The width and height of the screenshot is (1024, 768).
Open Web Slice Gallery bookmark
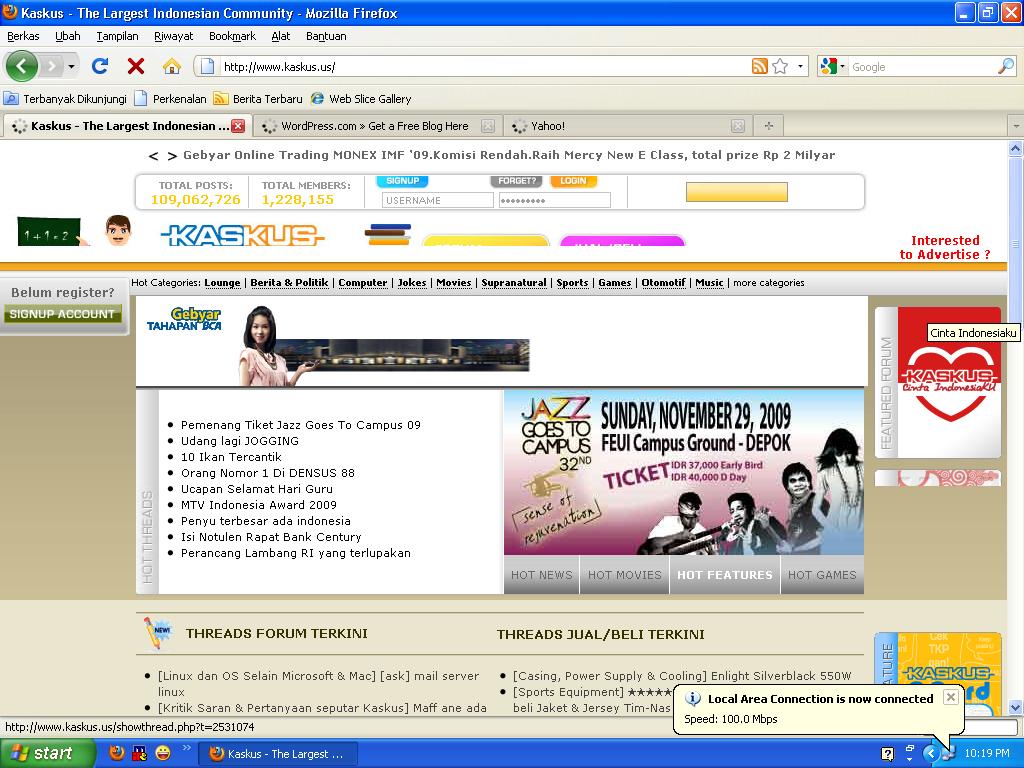tap(361, 99)
